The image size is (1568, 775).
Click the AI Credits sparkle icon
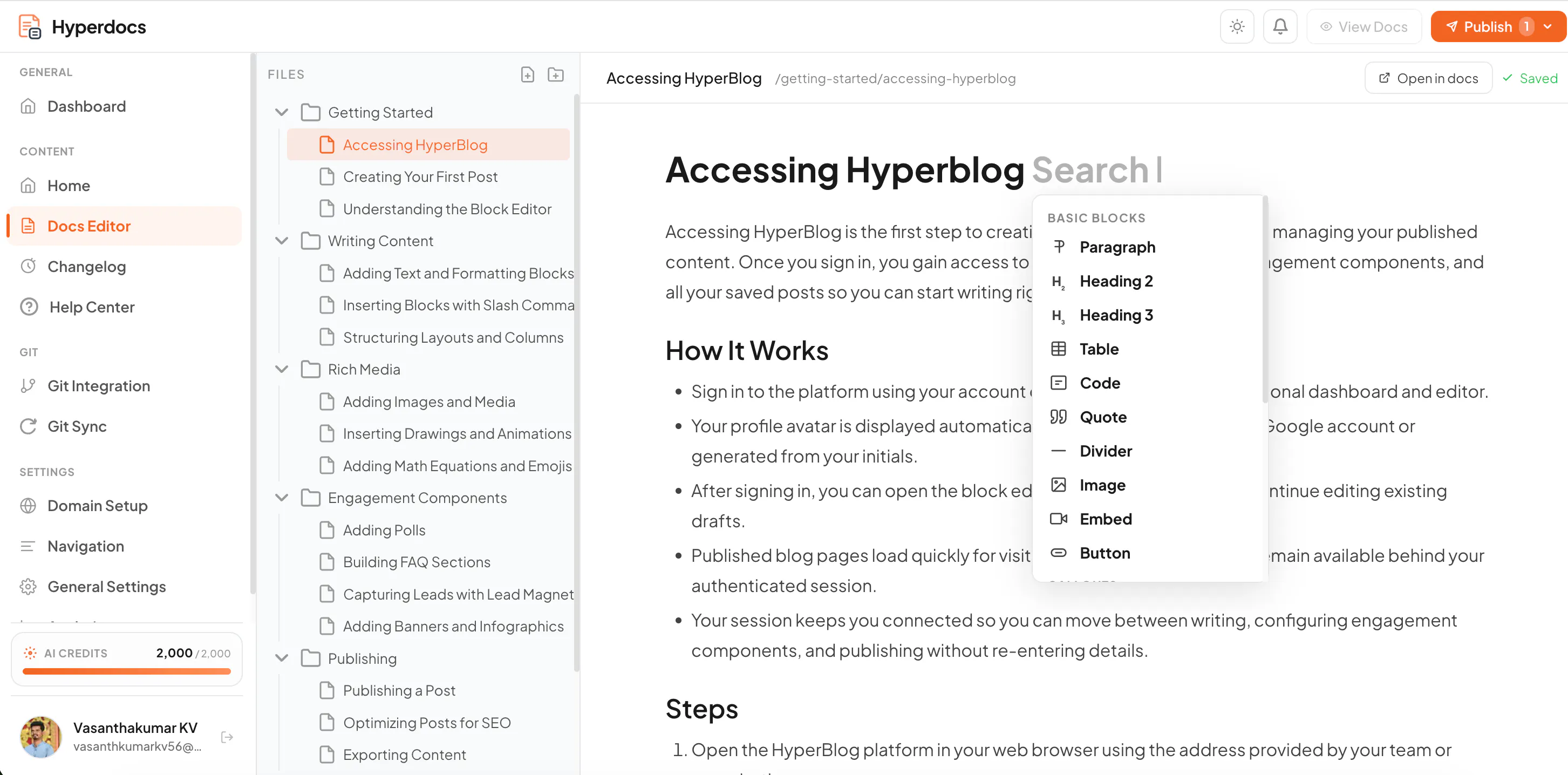30,653
